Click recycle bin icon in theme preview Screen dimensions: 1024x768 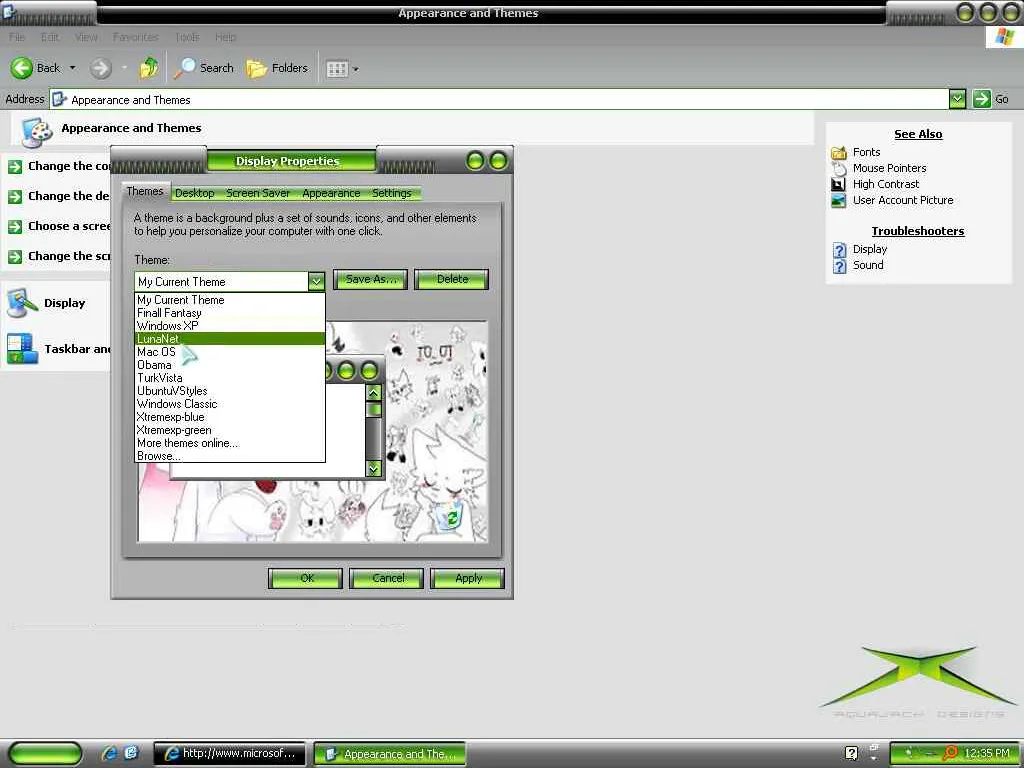click(x=451, y=517)
